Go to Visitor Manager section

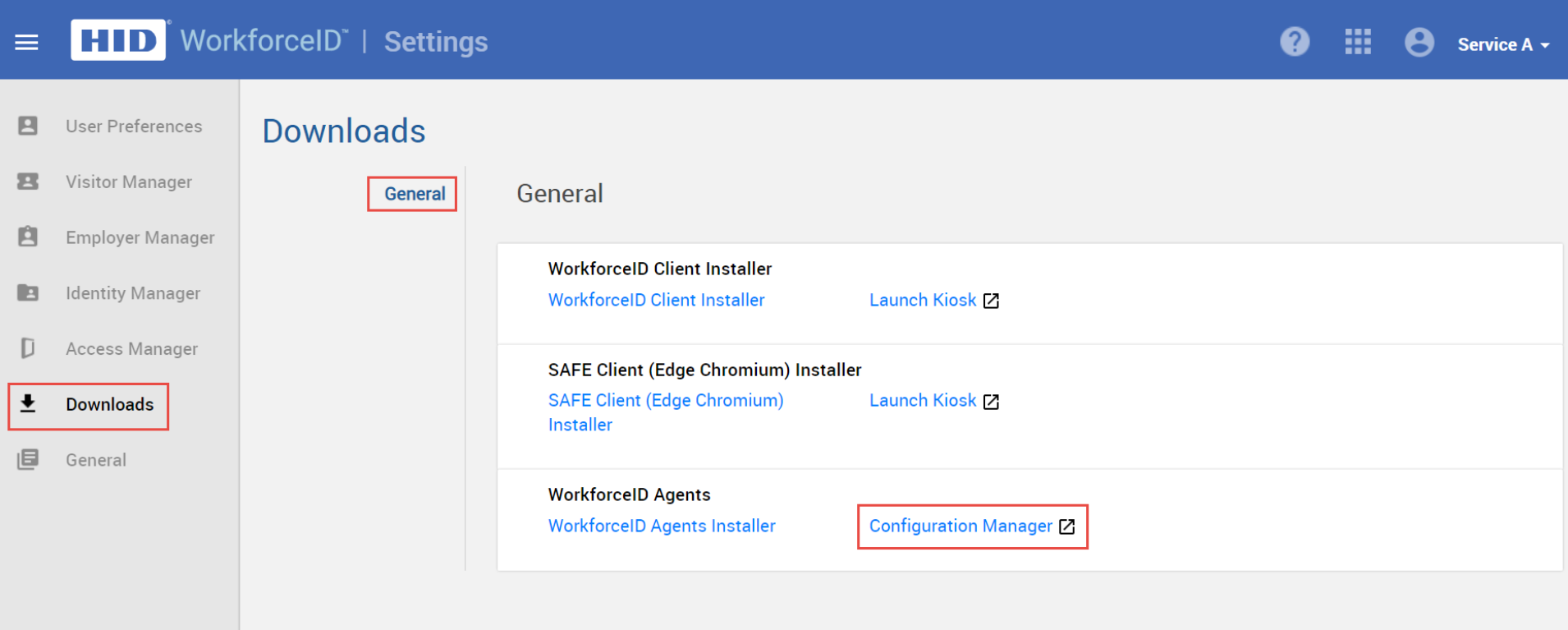129,182
